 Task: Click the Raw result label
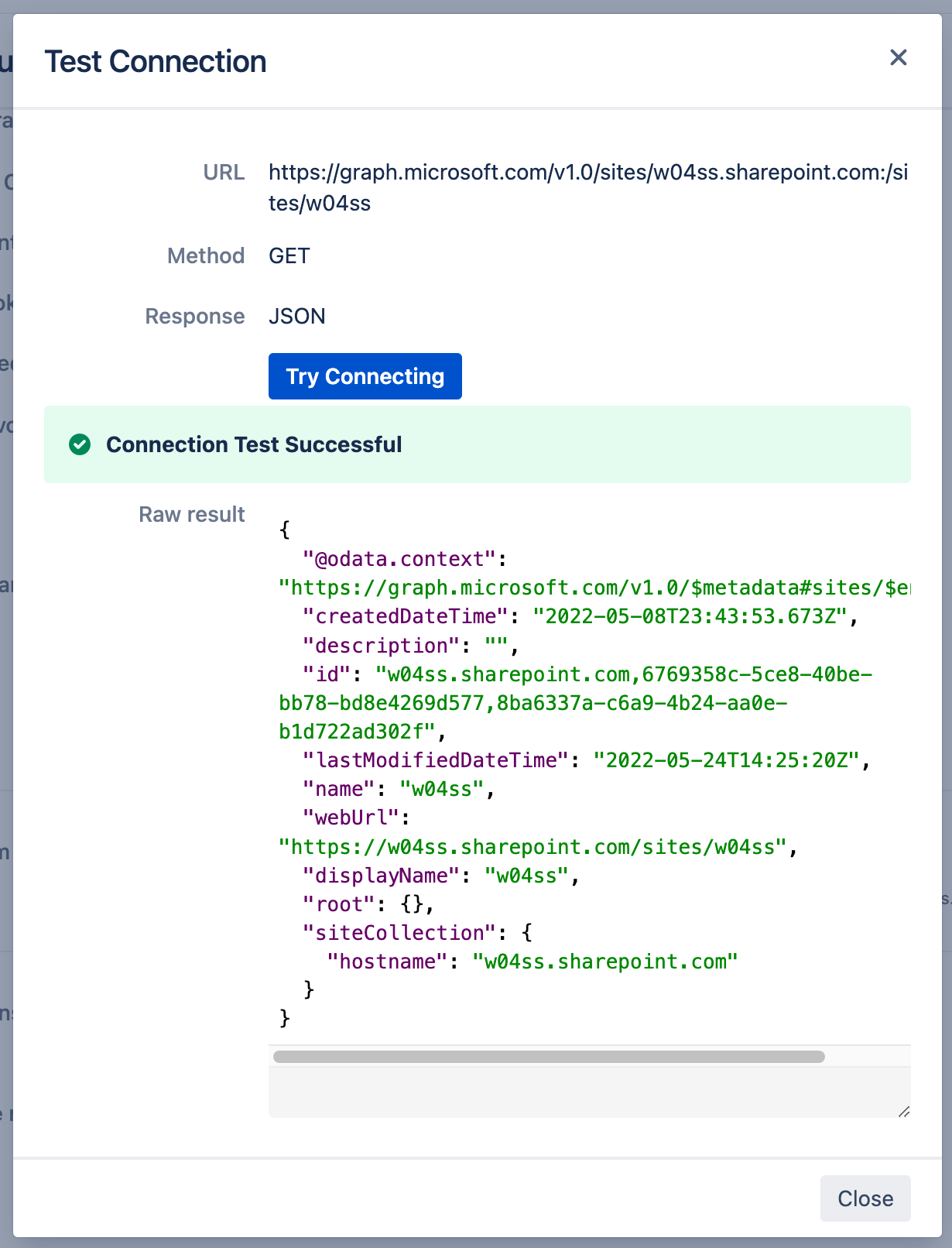191,515
